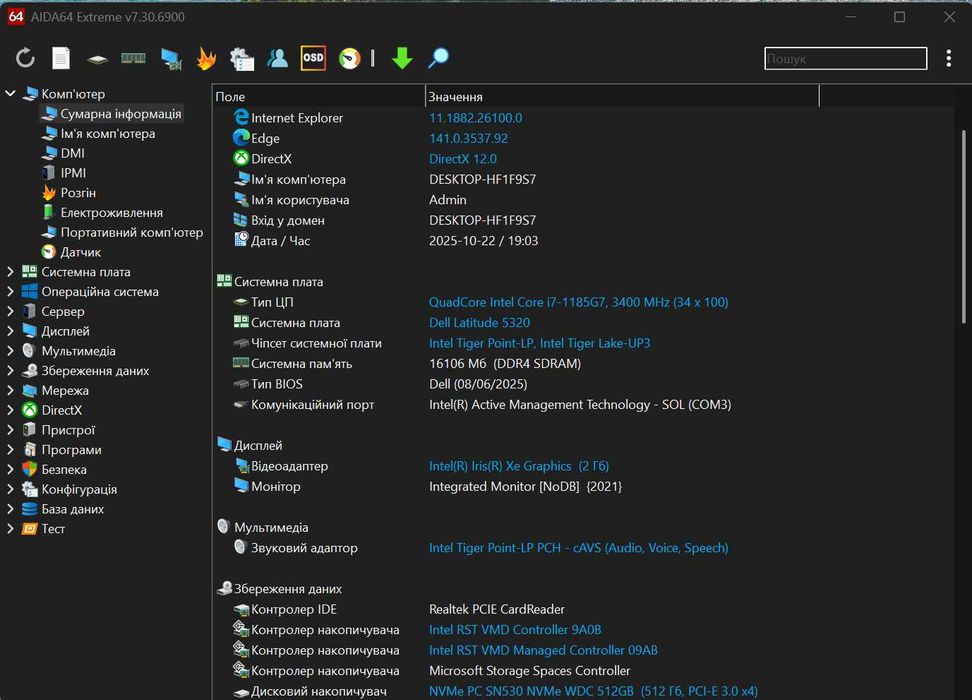
Task: Select the Системна пам'ять row label
Action: 301,363
